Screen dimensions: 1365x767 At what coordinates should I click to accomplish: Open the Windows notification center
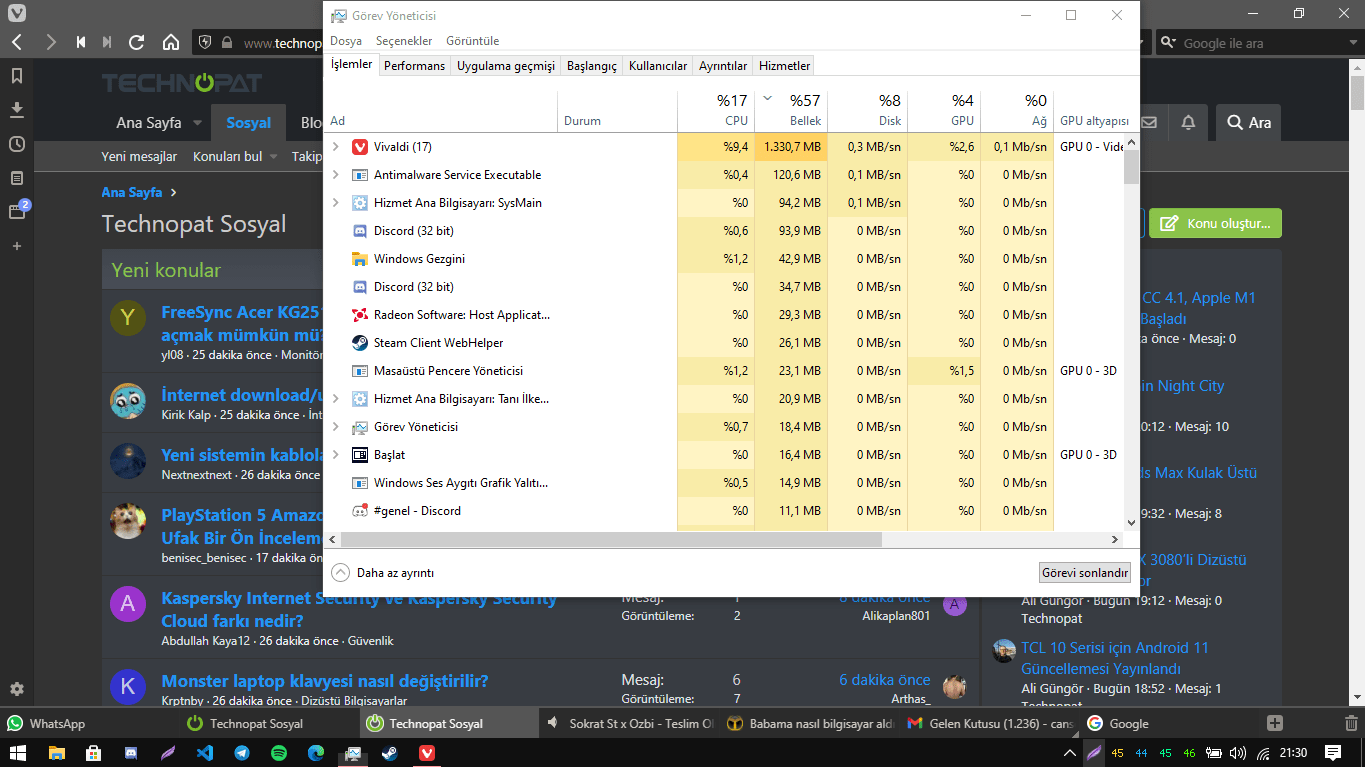[1333, 753]
